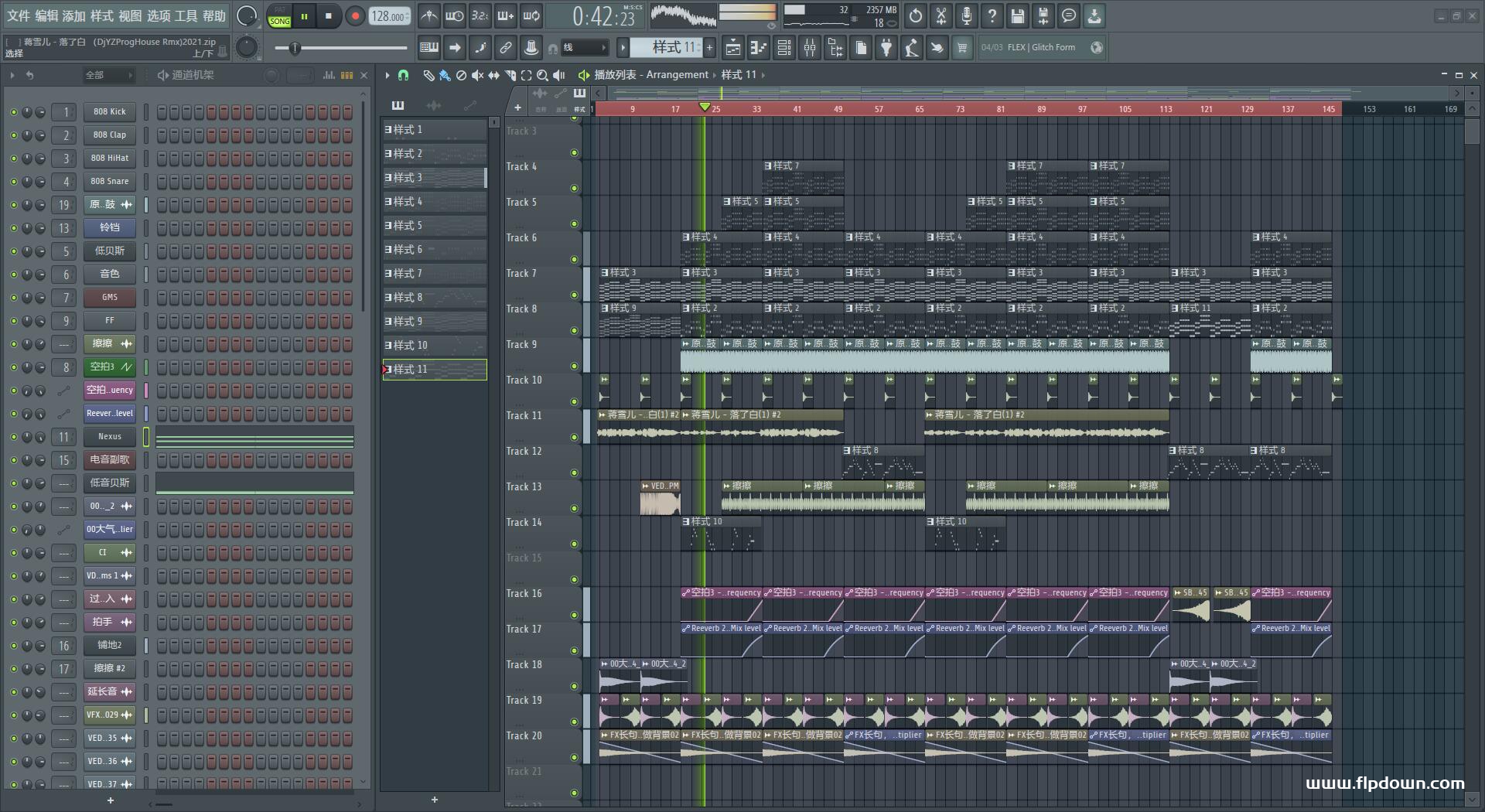Open undo history icon
Image resolution: width=1485 pixels, height=812 pixels.
916,15
